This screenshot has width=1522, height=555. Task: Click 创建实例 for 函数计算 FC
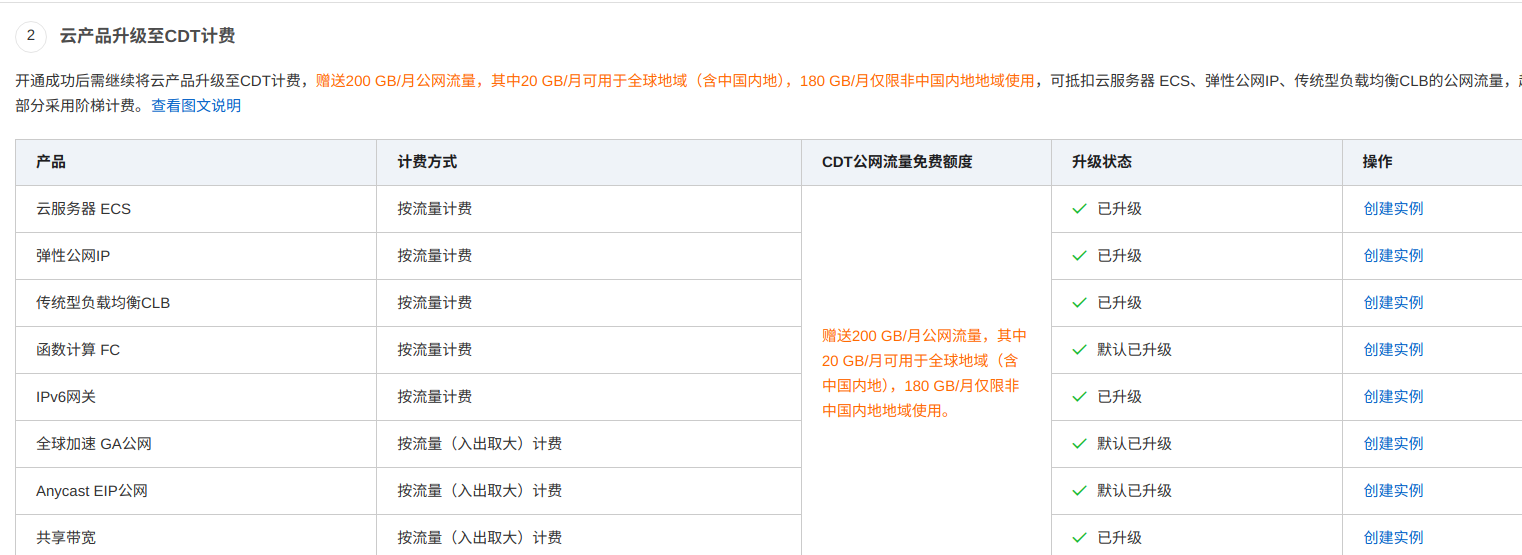pyautogui.click(x=1393, y=350)
